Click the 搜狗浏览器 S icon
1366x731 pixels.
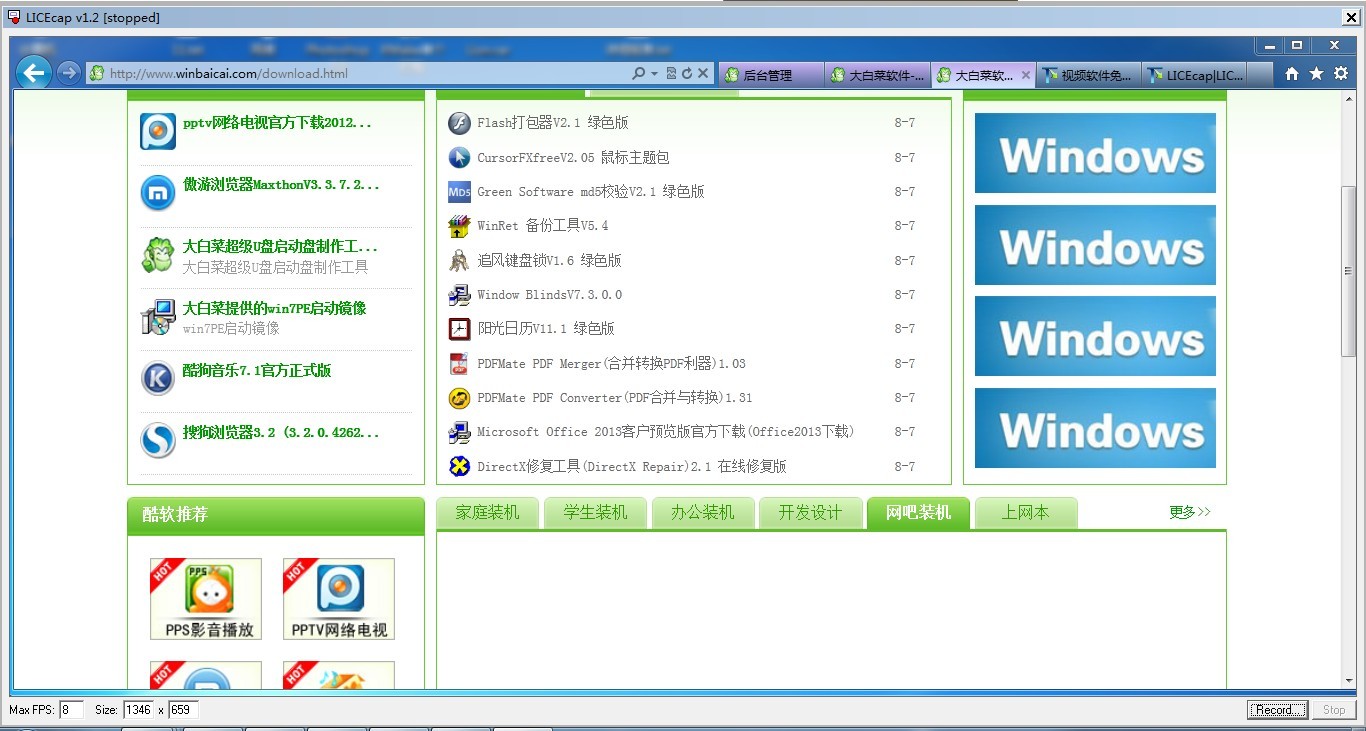158,440
